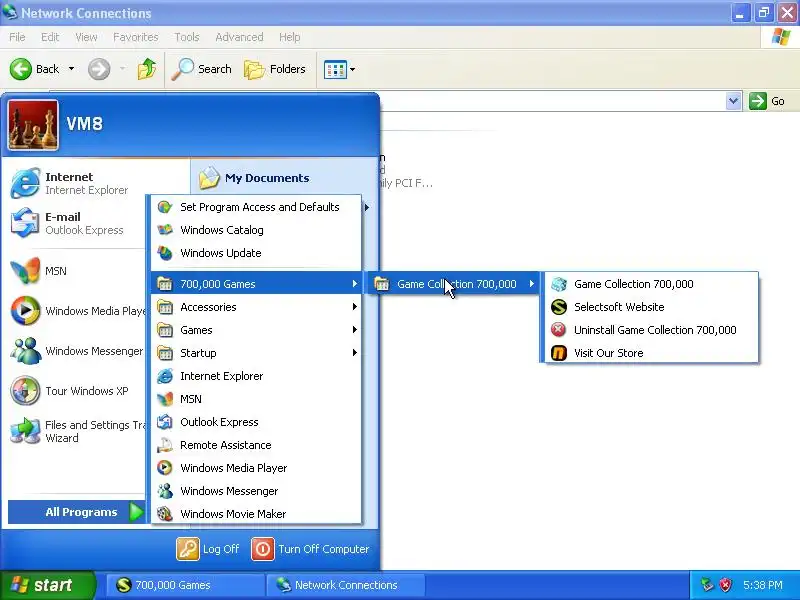Image resolution: width=800 pixels, height=600 pixels.
Task: Open the Tools menu
Action: (187, 37)
